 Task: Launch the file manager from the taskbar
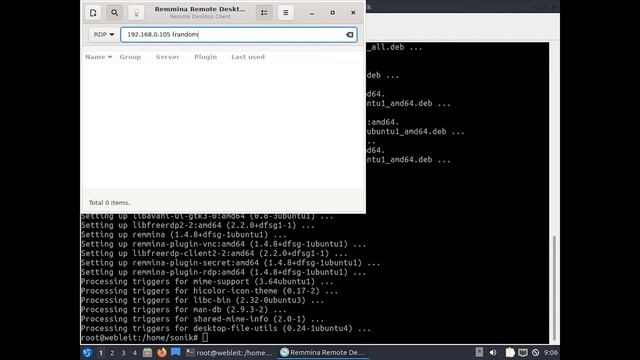(x=148, y=353)
